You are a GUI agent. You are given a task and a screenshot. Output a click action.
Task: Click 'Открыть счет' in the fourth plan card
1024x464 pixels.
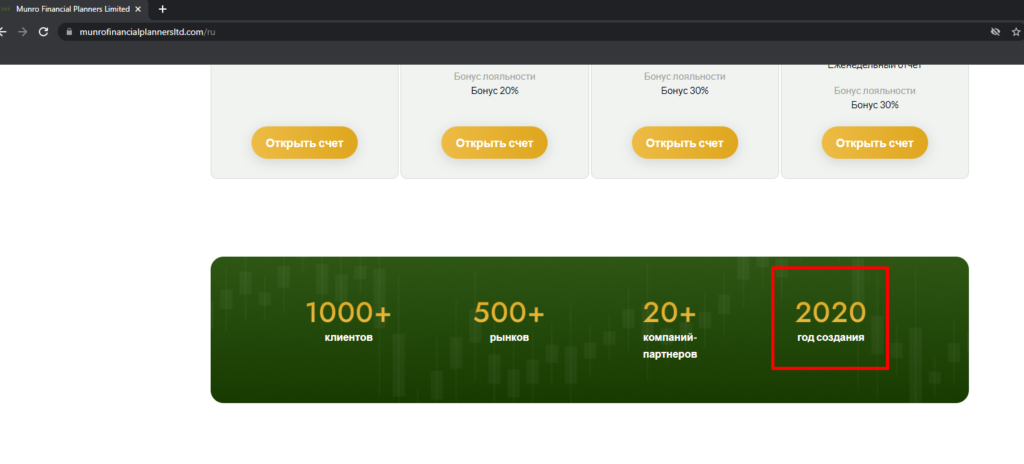click(x=874, y=143)
